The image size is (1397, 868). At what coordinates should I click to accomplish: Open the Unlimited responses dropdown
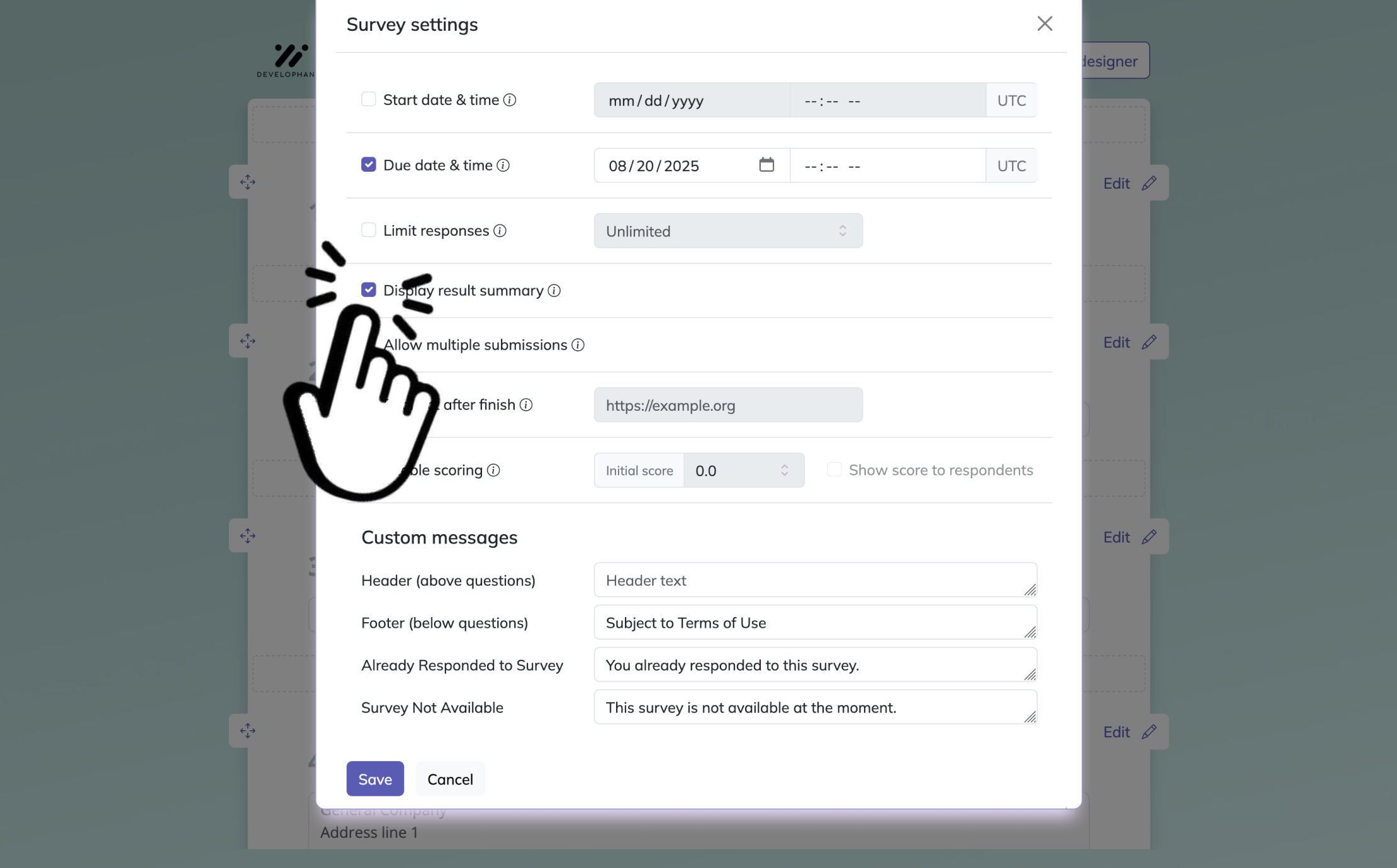(727, 231)
